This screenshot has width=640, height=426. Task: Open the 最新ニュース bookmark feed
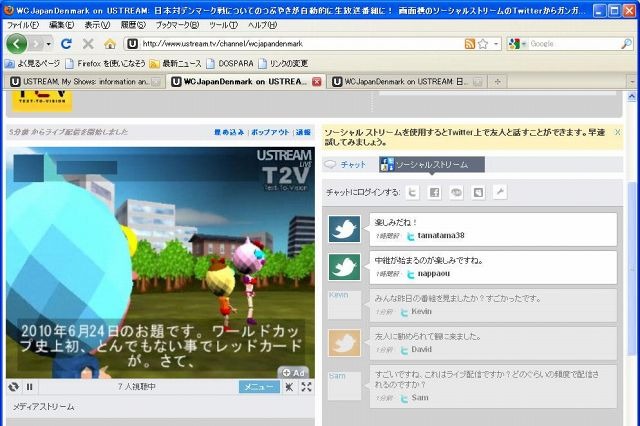pos(176,63)
